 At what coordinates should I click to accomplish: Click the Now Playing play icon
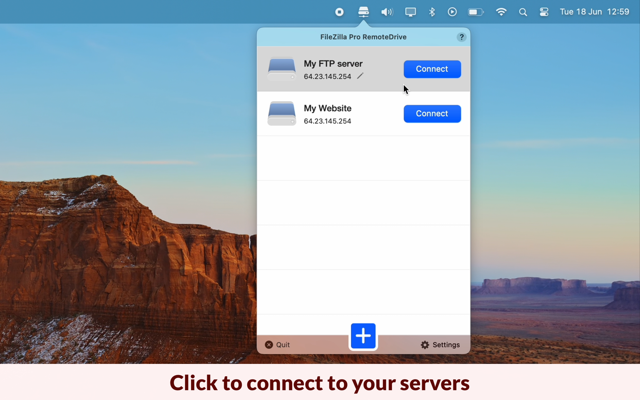(x=452, y=12)
